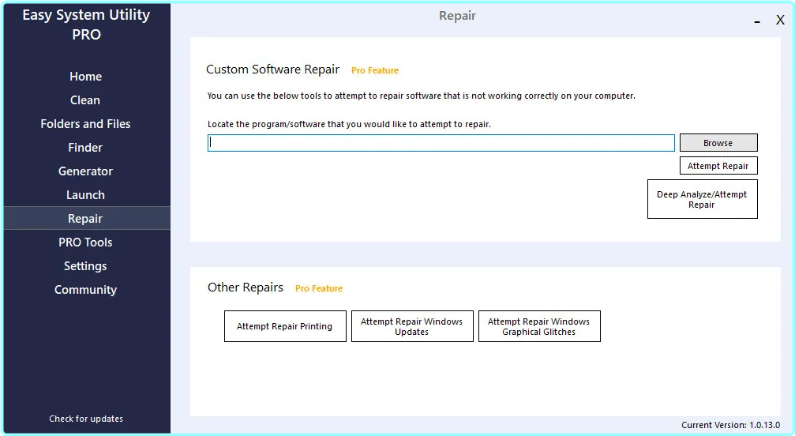Click Current Version 1.0.13.0 text
Image resolution: width=795 pixels, height=436 pixels.
[731, 425]
